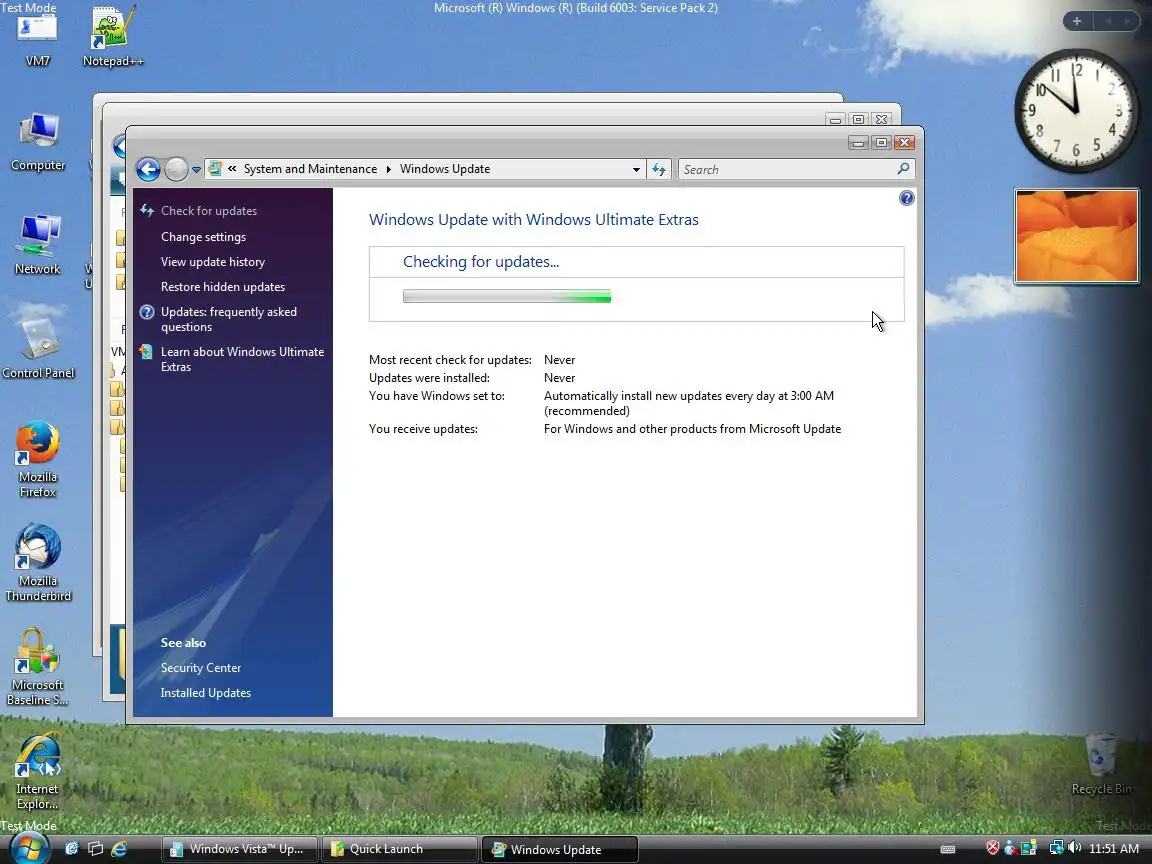
Task: Open the VM7 desktop icon
Action: (37, 38)
